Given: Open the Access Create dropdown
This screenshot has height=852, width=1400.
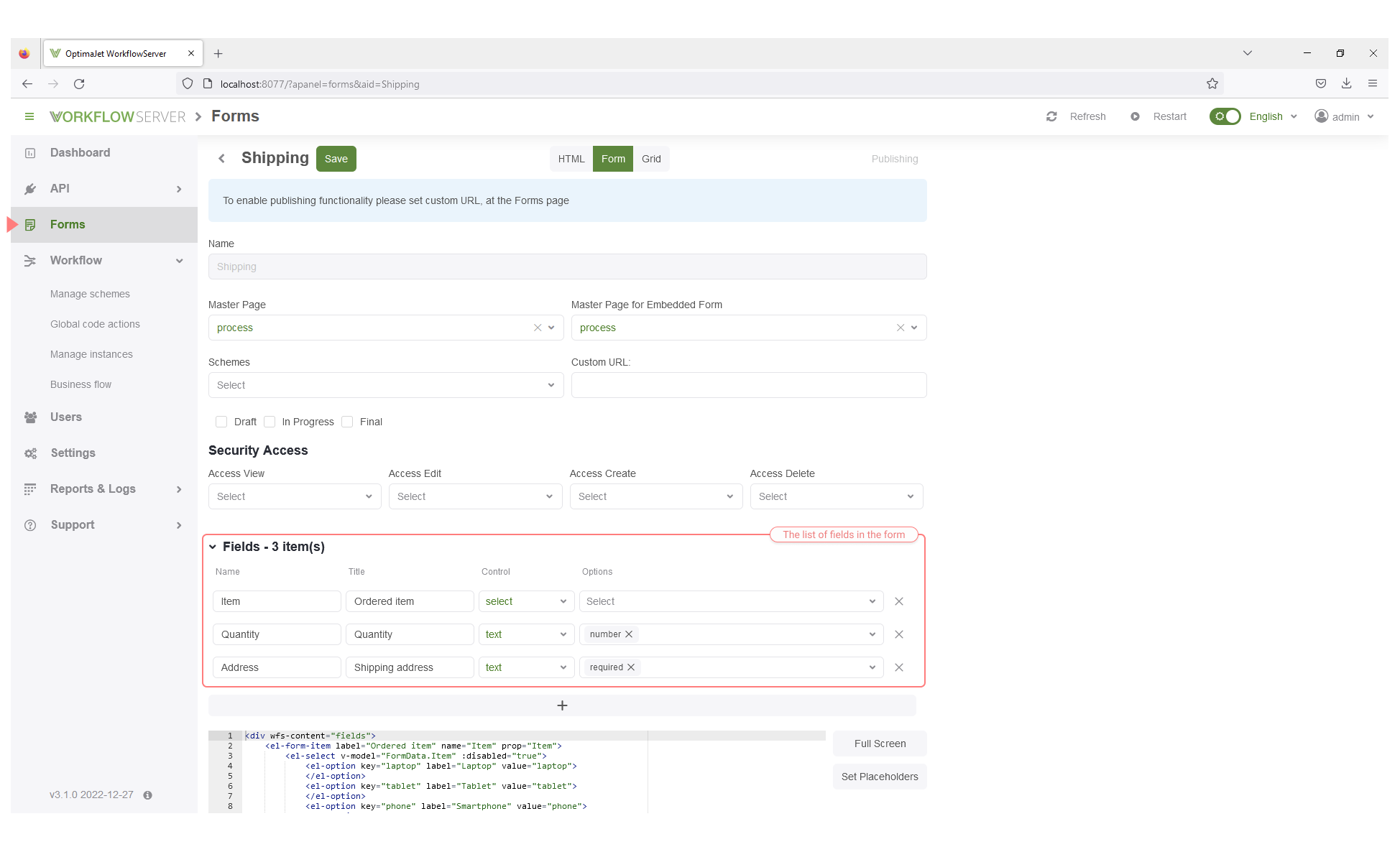Looking at the screenshot, I should 656,496.
